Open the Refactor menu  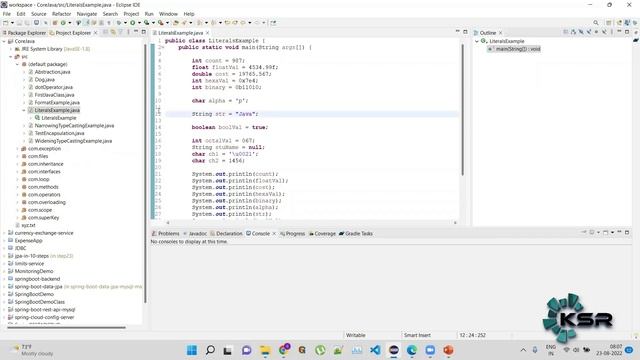(x=62, y=14)
